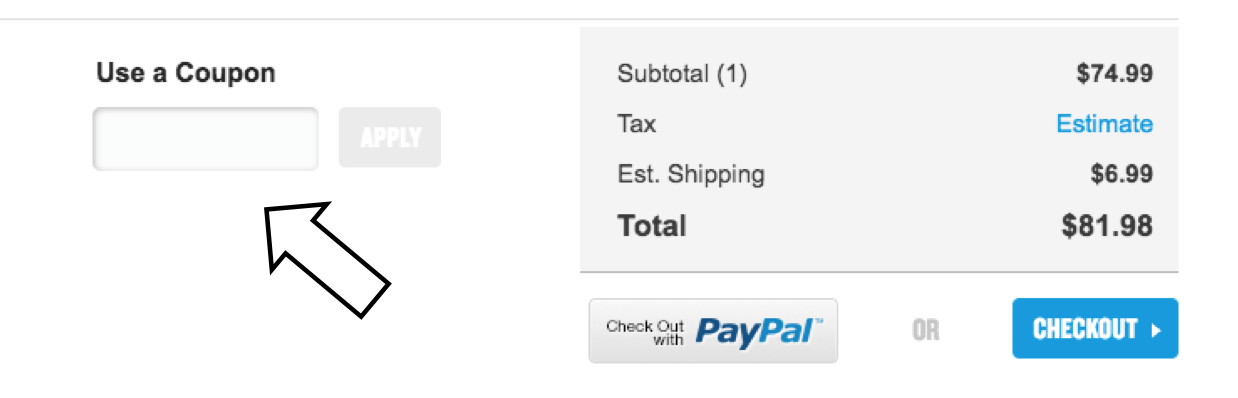This screenshot has width=1238, height=398.
Task: Click the 'Est. Shipping' label
Action: 691,175
